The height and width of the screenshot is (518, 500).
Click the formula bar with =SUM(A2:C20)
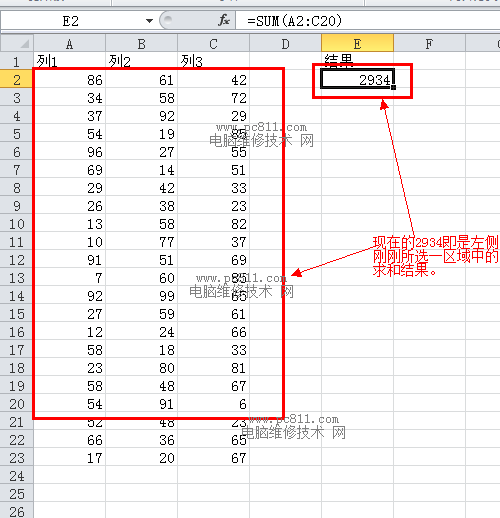click(x=368, y=21)
